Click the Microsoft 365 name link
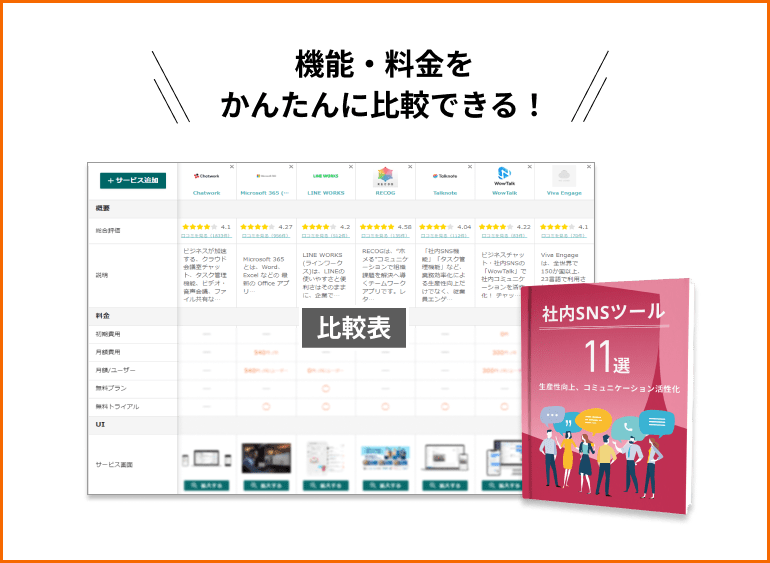Screen dimensions: 770x563 [266, 192]
